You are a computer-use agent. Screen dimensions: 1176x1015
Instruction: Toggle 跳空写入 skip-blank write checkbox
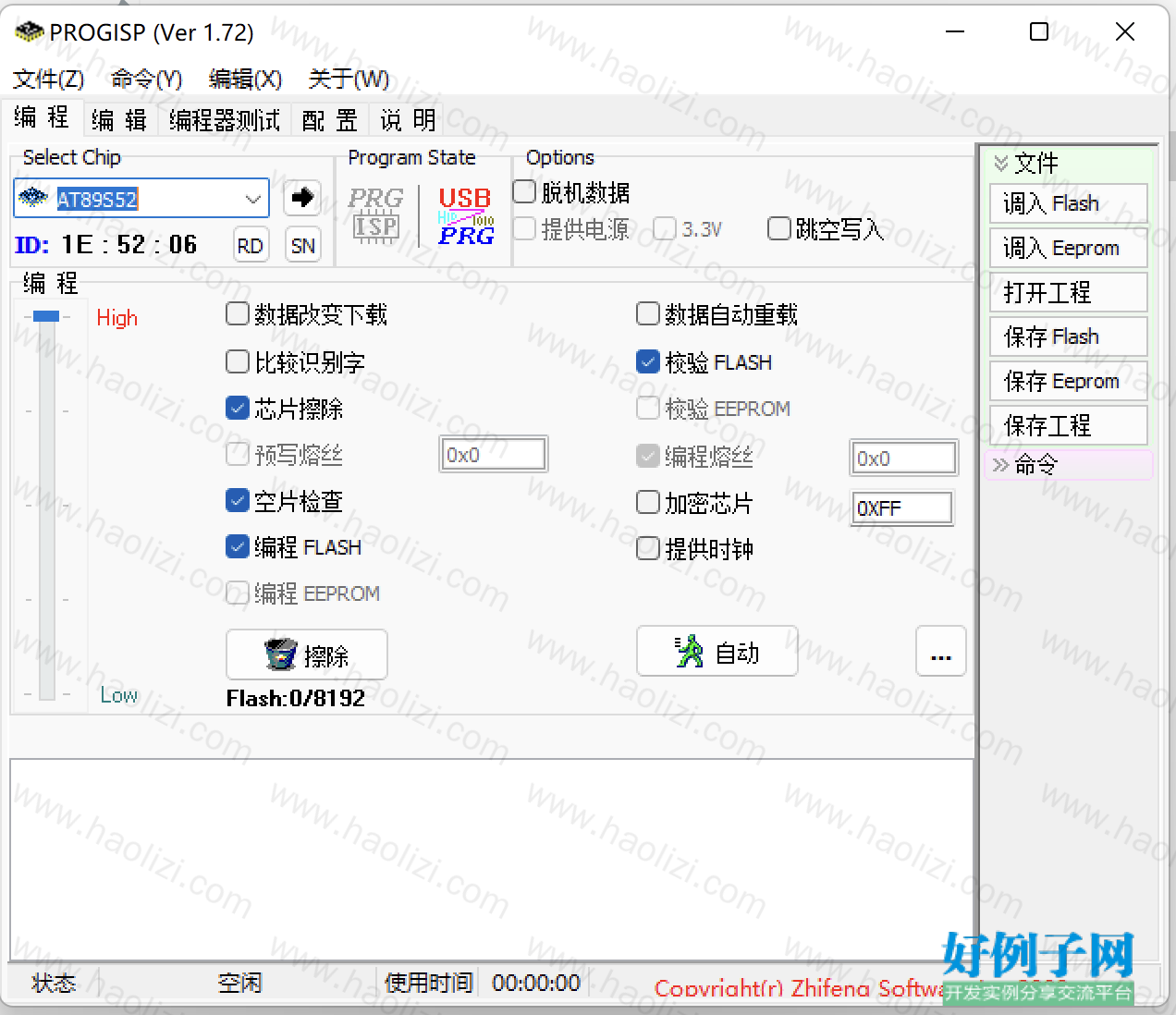pyautogui.click(x=779, y=228)
